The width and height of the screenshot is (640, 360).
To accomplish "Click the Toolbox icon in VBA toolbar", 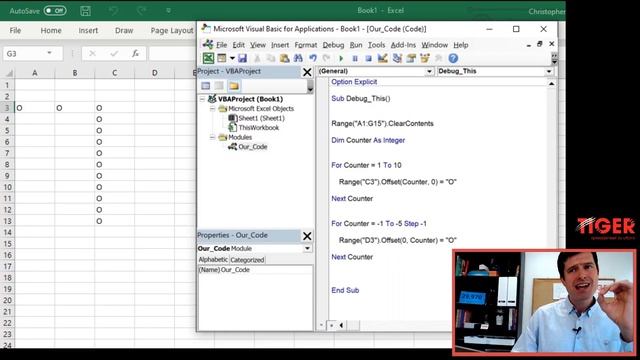I will pyautogui.click(x=439, y=58).
